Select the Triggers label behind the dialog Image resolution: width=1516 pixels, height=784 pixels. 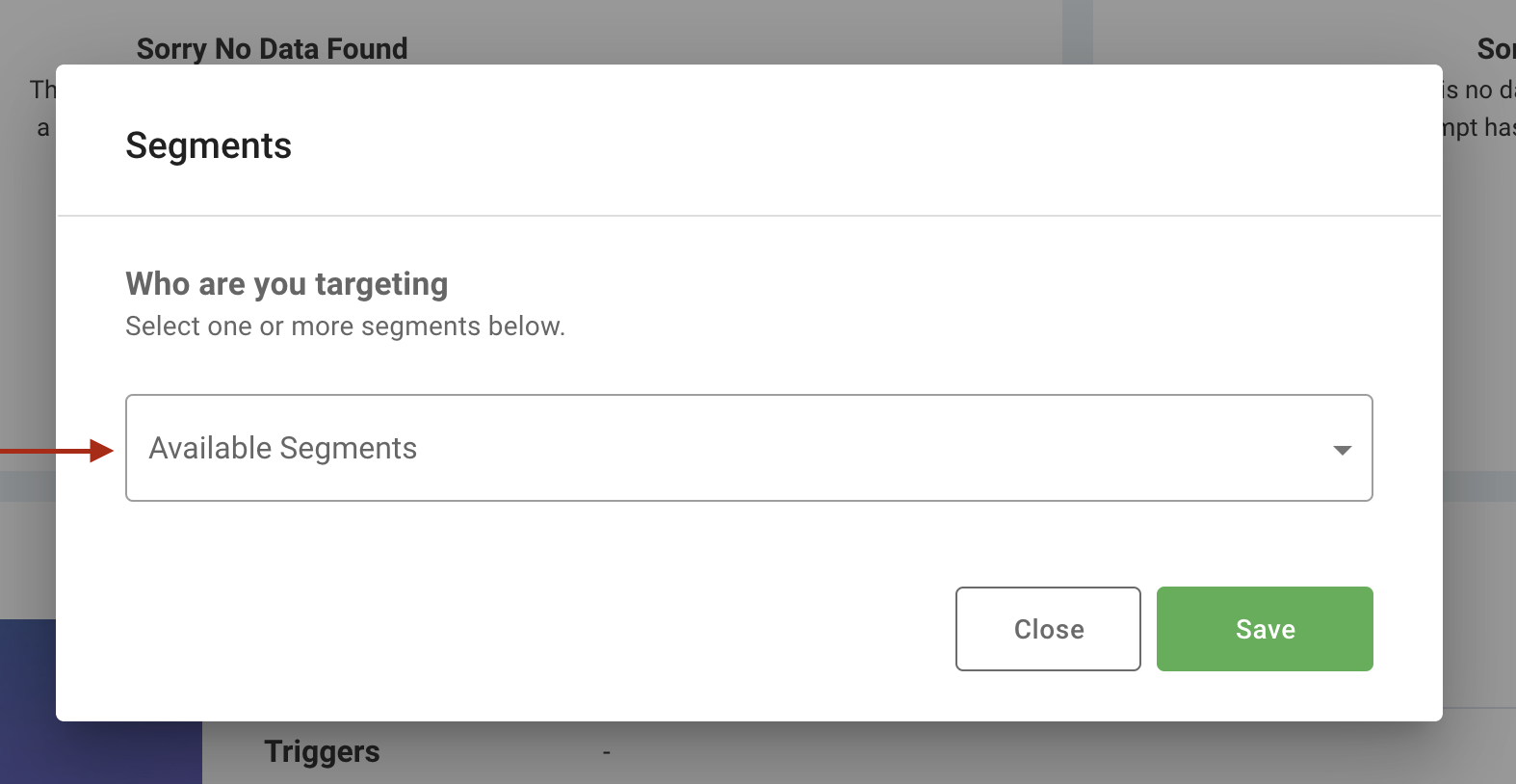click(322, 751)
